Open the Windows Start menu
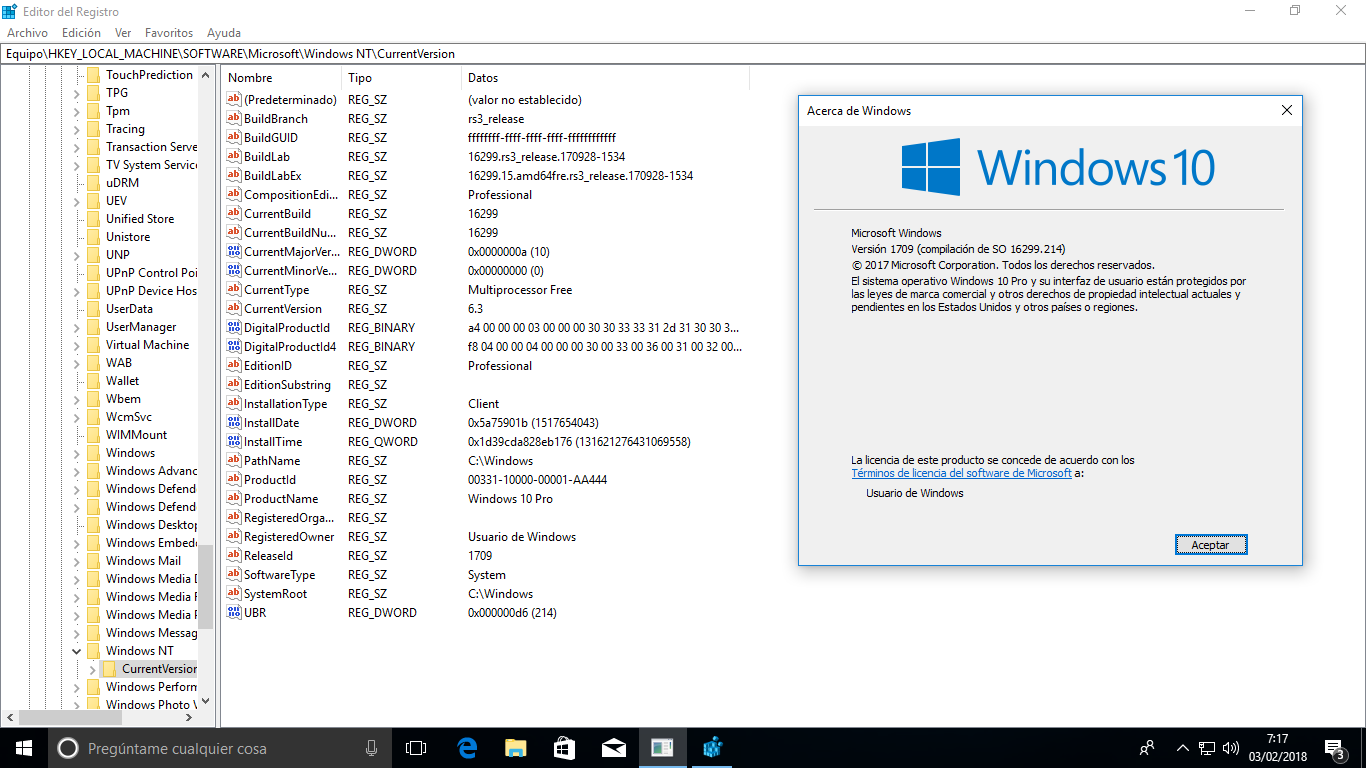Viewport: 1366px width, 768px height. [24, 748]
